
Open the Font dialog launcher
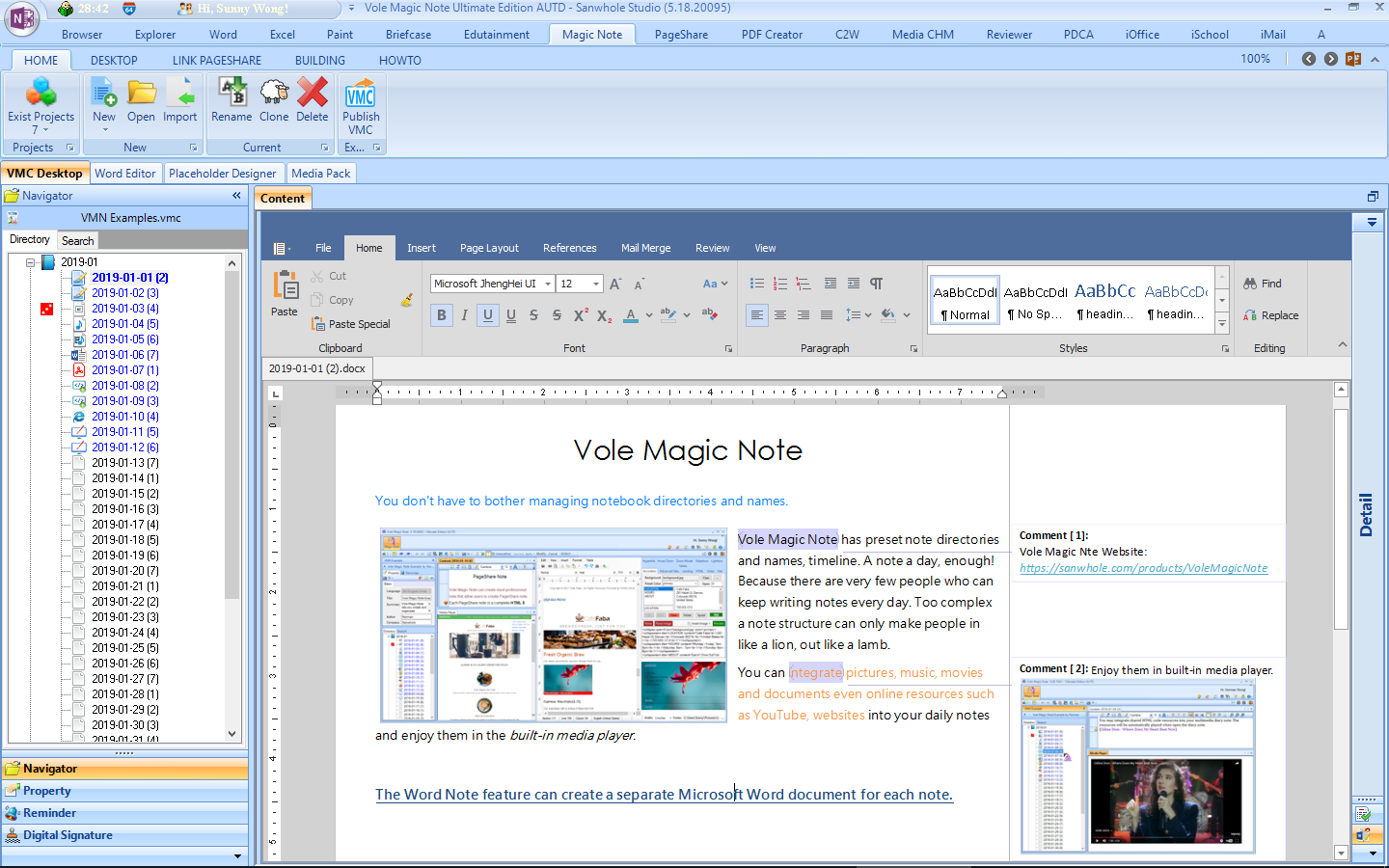tap(728, 349)
